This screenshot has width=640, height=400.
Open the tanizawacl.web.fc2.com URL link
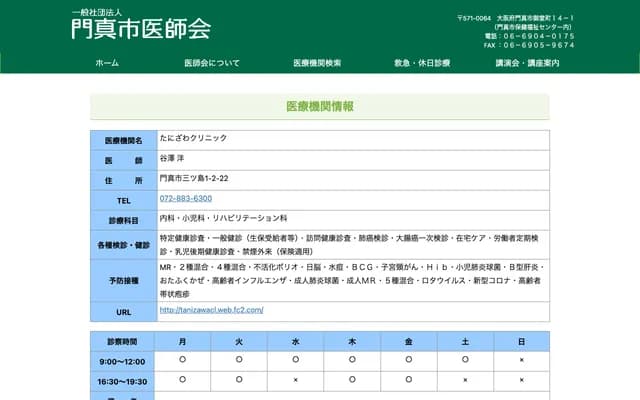tap(211, 310)
